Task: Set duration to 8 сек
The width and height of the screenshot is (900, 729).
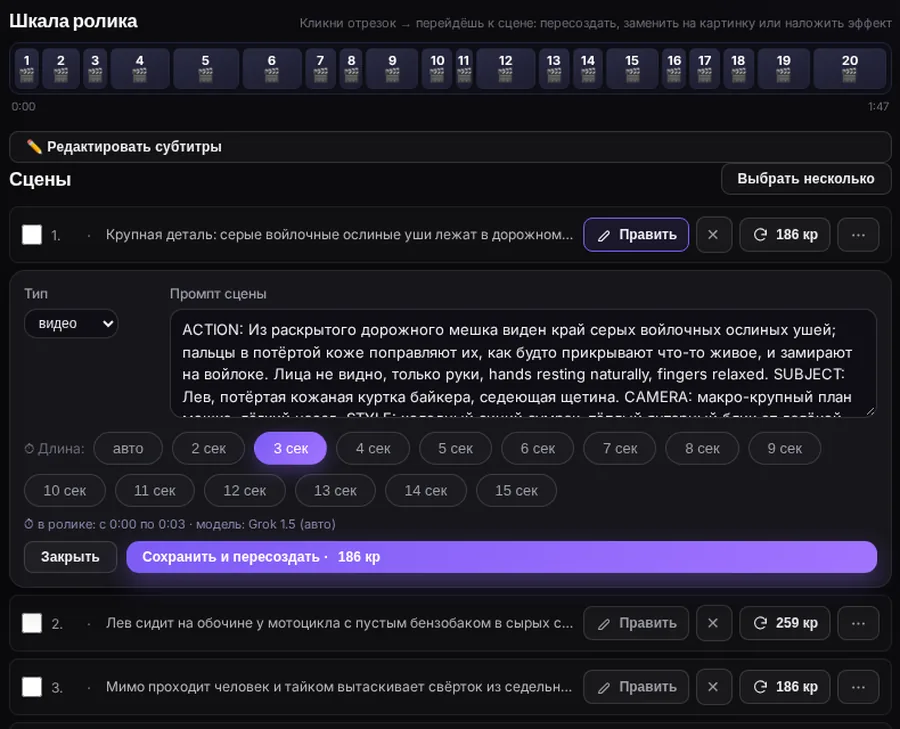Action: pos(702,448)
